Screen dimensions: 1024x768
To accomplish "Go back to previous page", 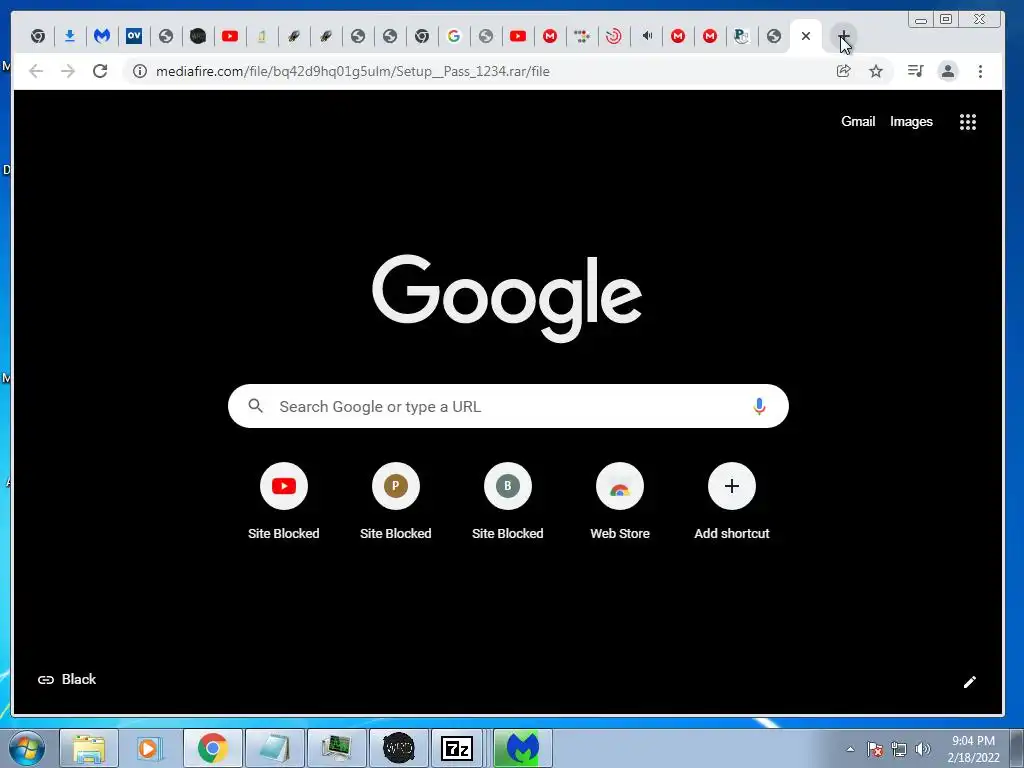I will tap(36, 71).
